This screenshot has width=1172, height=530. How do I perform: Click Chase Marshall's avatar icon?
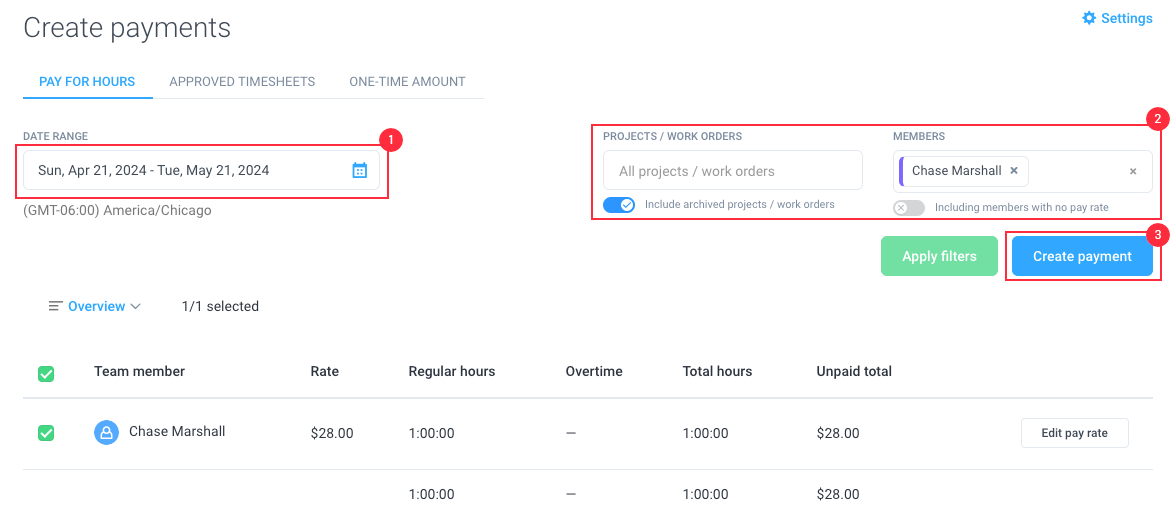(x=106, y=432)
